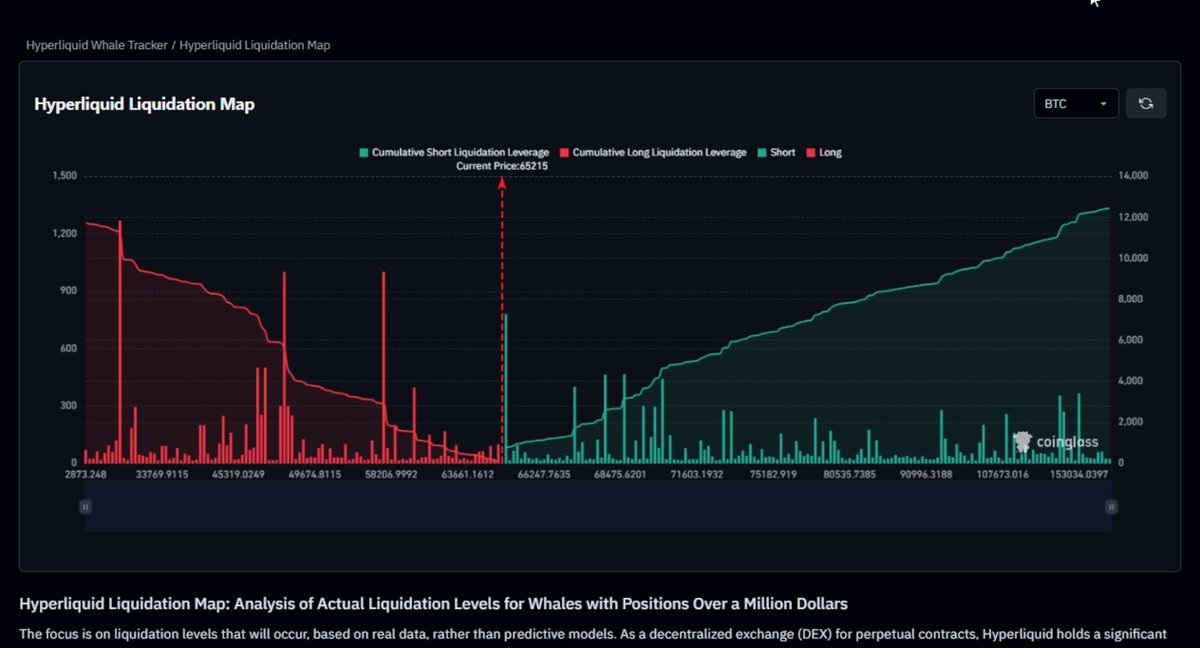Image resolution: width=1200 pixels, height=648 pixels.
Task: Click the 10,000 right axis value
Action: pyautogui.click(x=1134, y=258)
